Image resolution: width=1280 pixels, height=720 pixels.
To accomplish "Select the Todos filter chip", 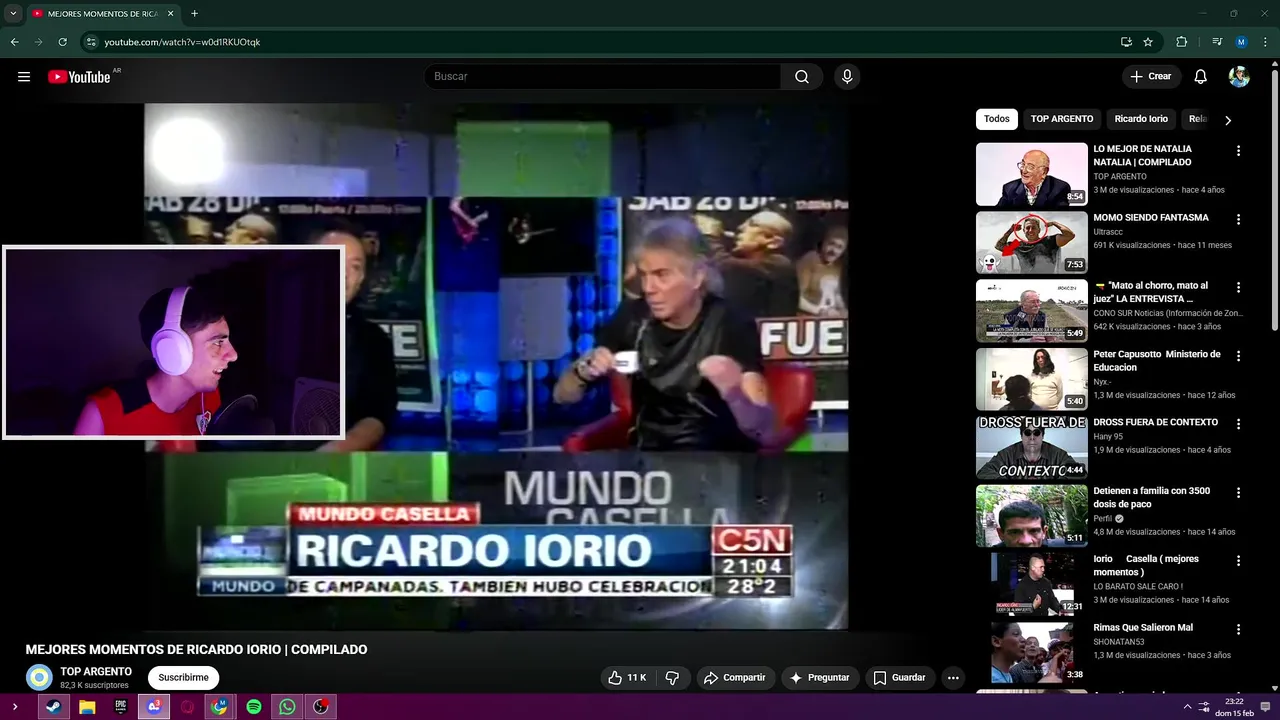I will coord(997,119).
